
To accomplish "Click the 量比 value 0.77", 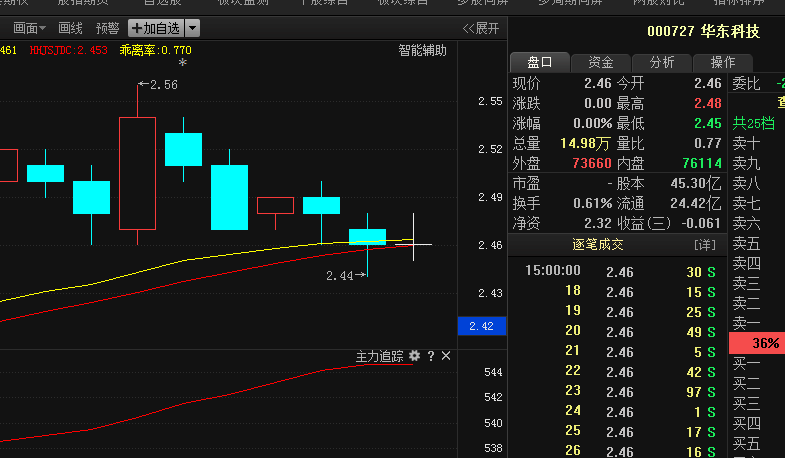I will click(707, 144).
